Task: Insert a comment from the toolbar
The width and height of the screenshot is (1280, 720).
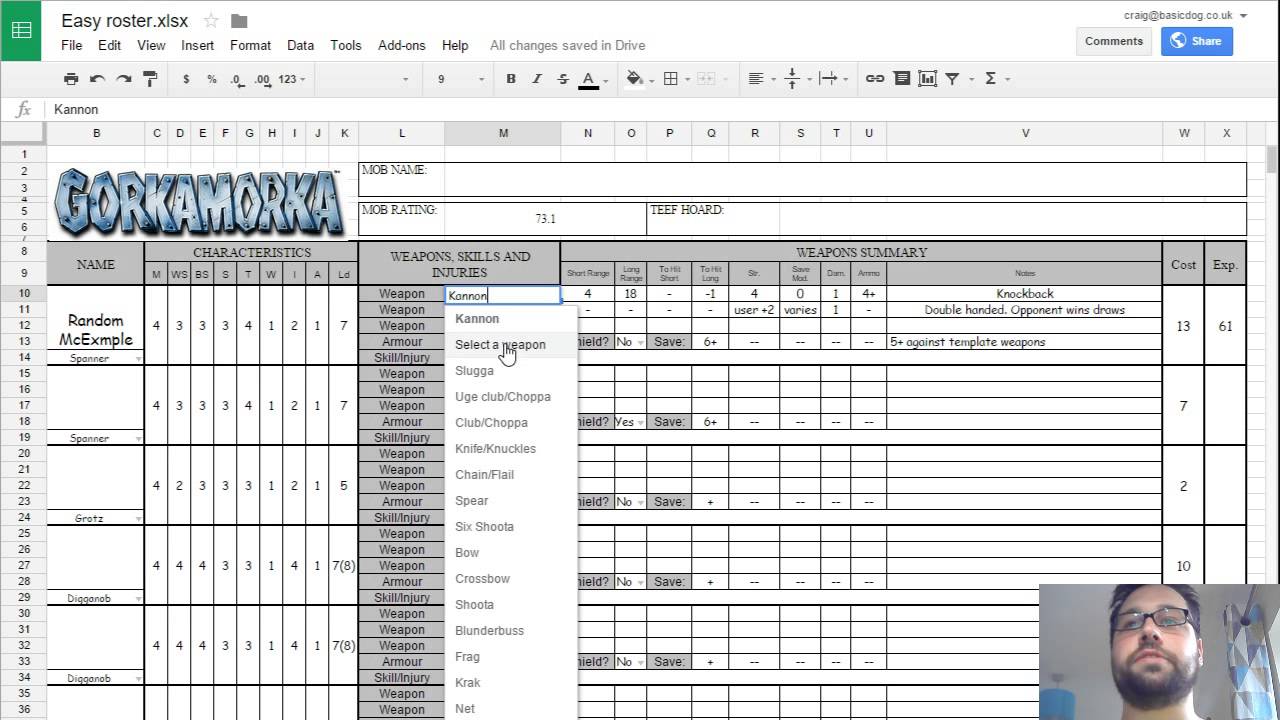Action: coord(902,79)
